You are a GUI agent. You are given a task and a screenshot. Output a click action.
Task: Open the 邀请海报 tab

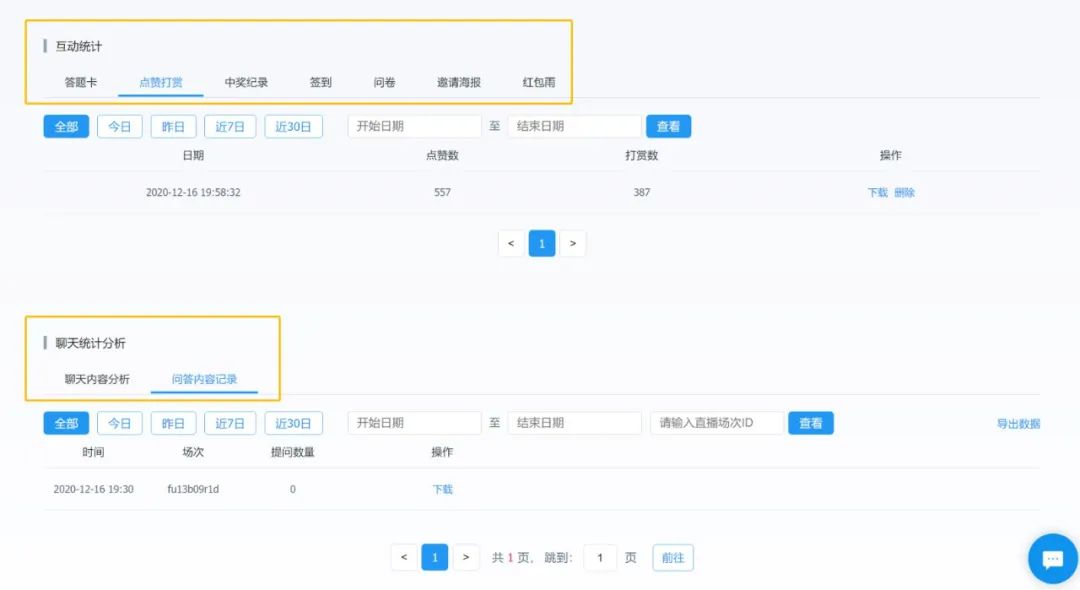click(x=459, y=82)
